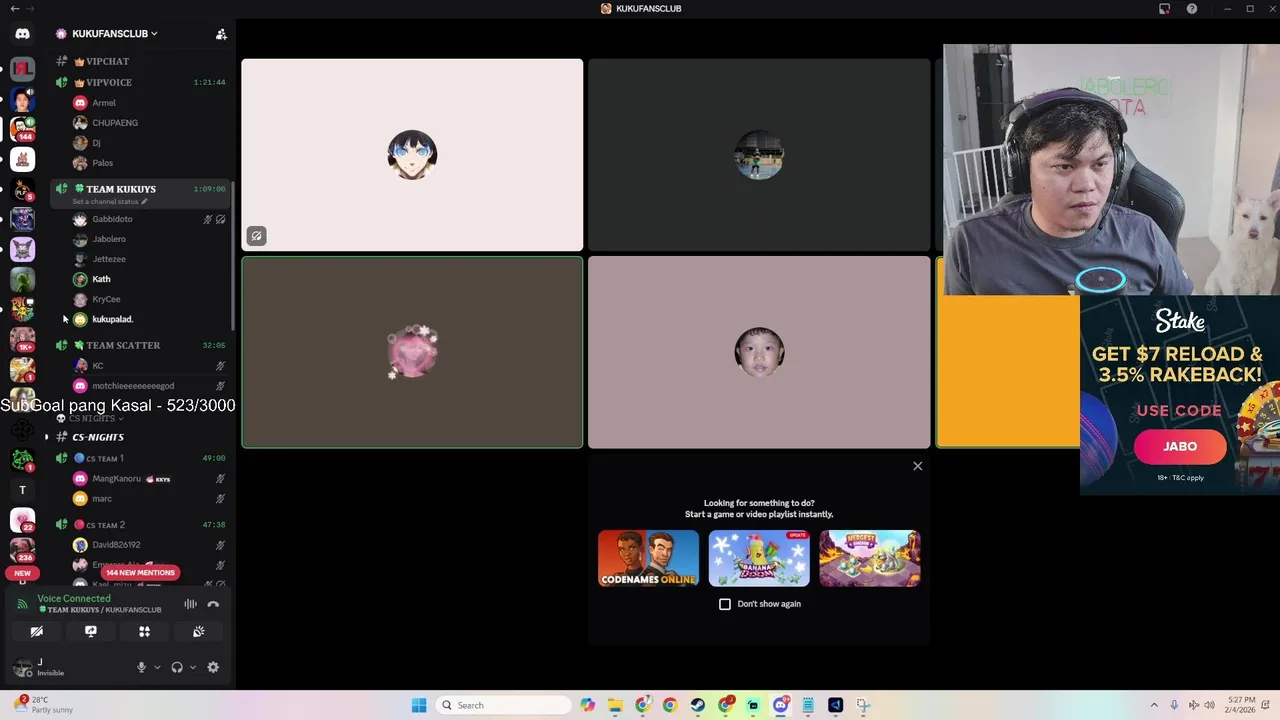Image resolution: width=1280 pixels, height=720 pixels.
Task: Open the VIPCHAT text channel
Action: pos(140,62)
